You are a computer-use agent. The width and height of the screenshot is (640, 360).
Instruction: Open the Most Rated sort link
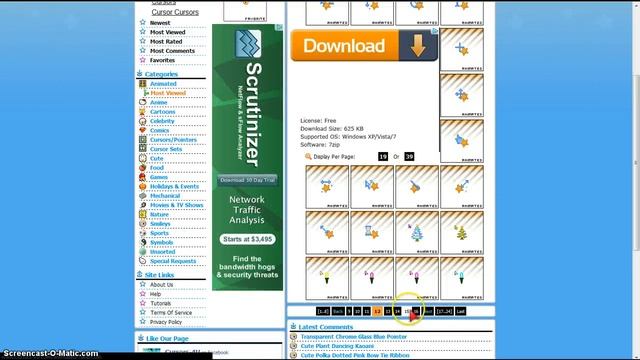click(166, 41)
